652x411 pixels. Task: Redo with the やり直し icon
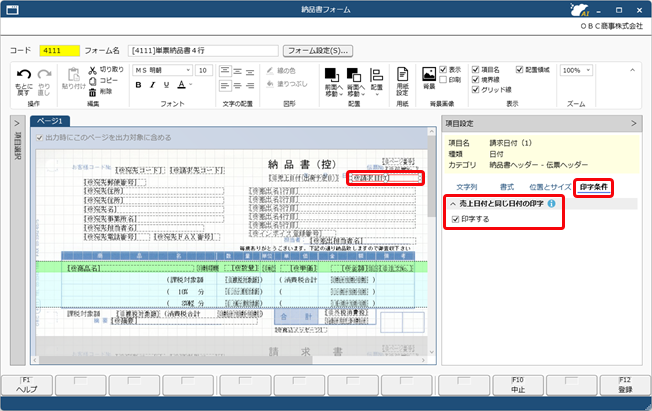tap(44, 82)
